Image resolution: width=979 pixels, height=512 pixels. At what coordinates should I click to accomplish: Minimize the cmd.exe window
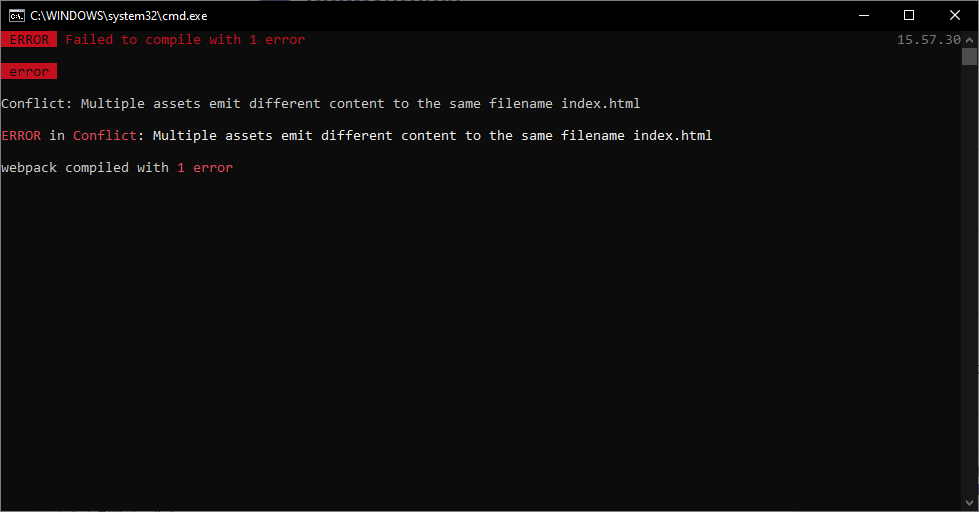864,16
